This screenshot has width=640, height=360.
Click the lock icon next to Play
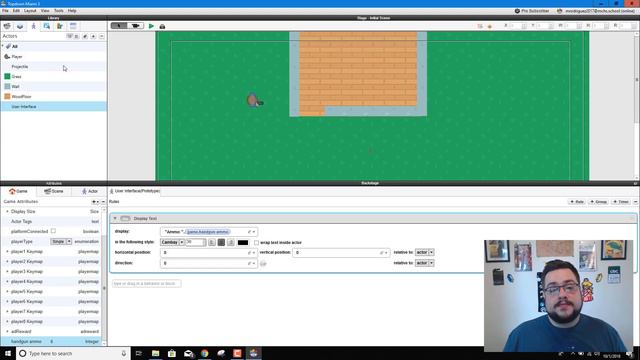point(162,26)
